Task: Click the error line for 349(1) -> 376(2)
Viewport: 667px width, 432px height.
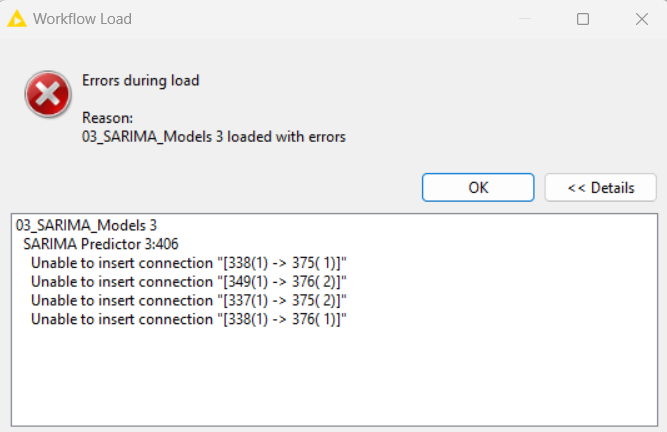Action: point(189,281)
